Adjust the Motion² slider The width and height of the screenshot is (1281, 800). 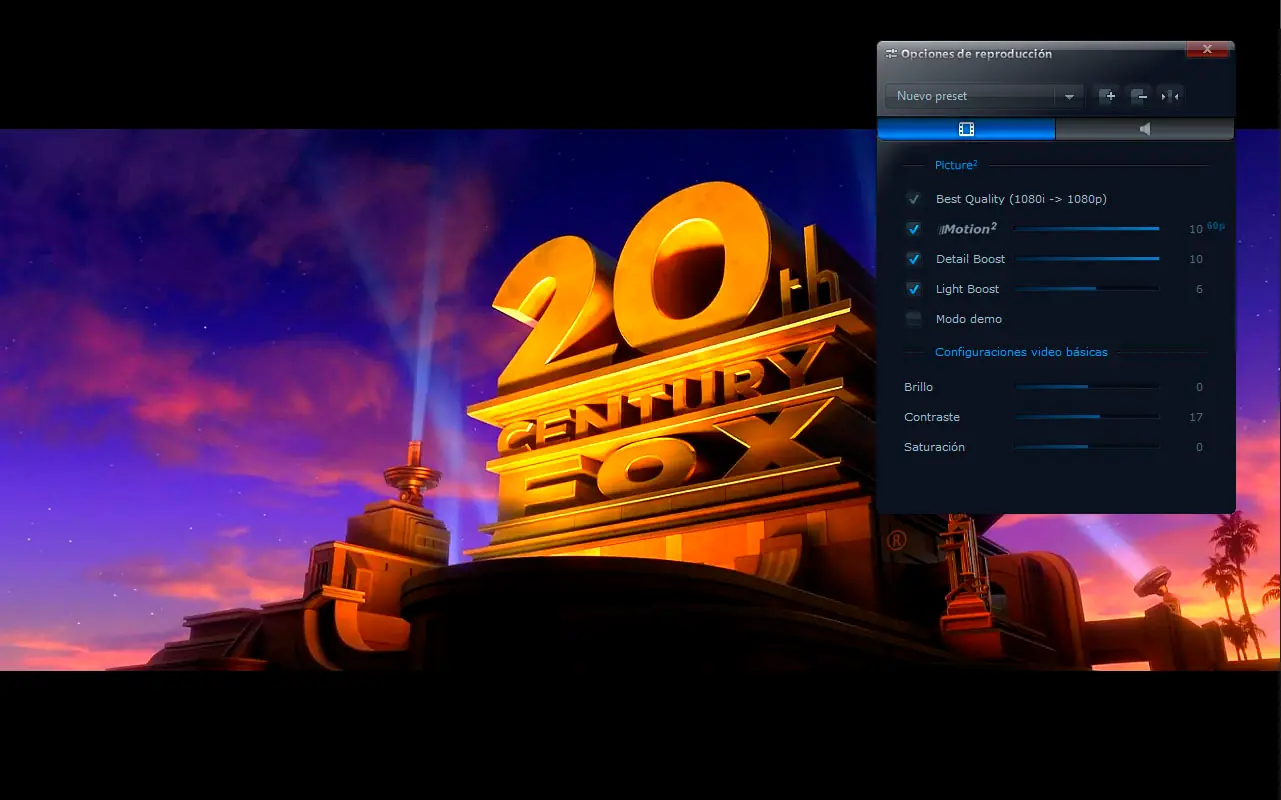(x=1086, y=229)
